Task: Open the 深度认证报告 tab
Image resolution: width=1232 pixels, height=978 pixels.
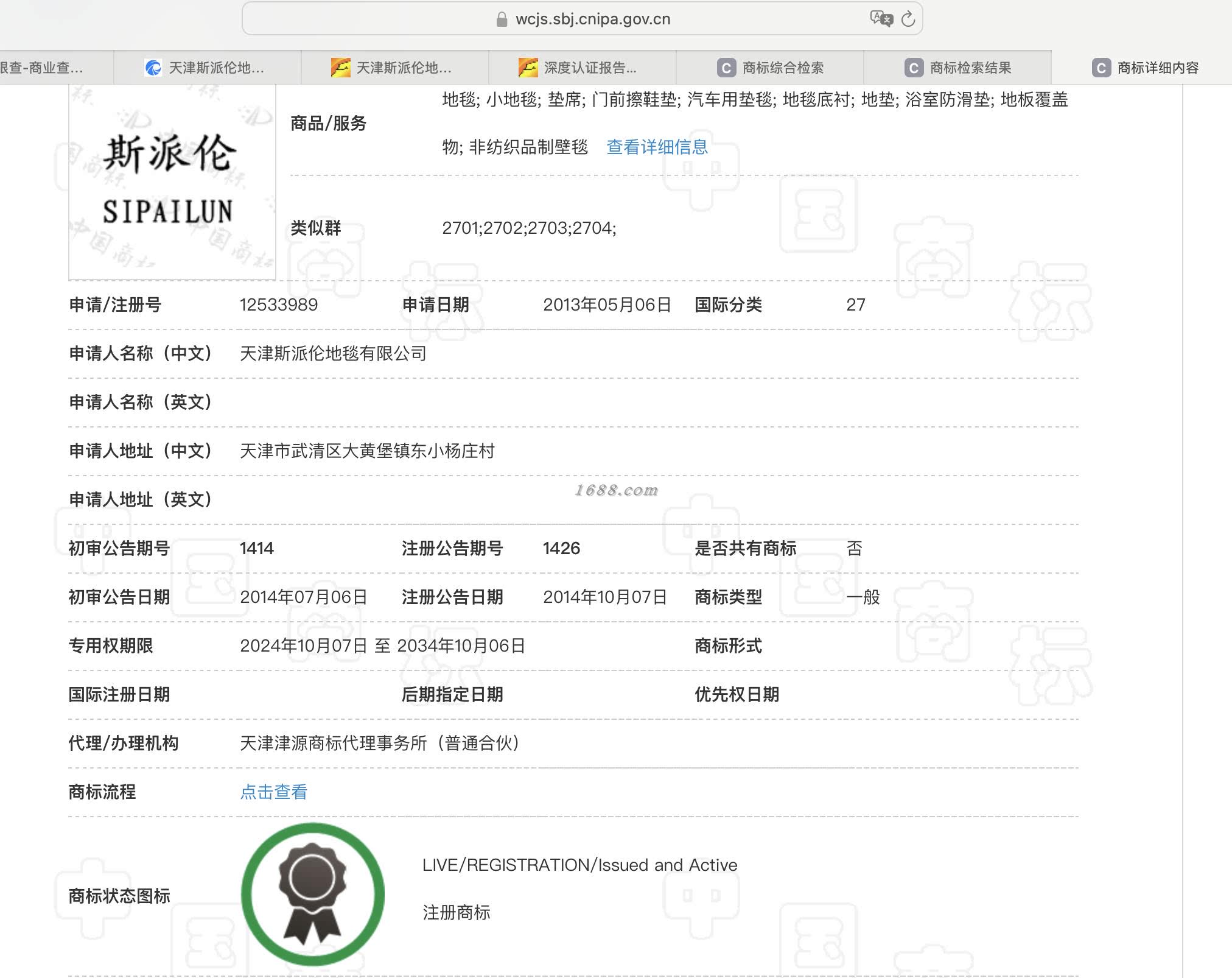Action: (x=589, y=68)
